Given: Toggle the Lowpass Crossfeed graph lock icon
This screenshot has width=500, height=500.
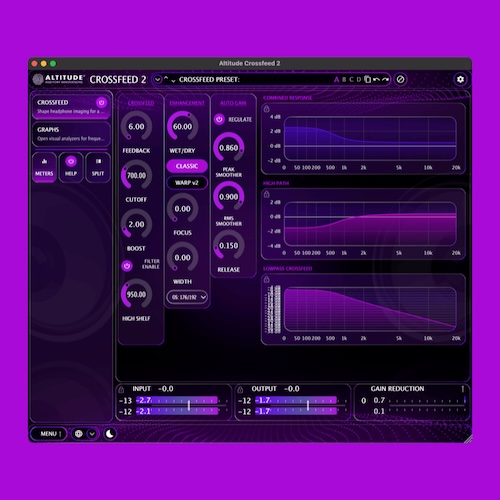Looking at the screenshot, I should point(267,280).
